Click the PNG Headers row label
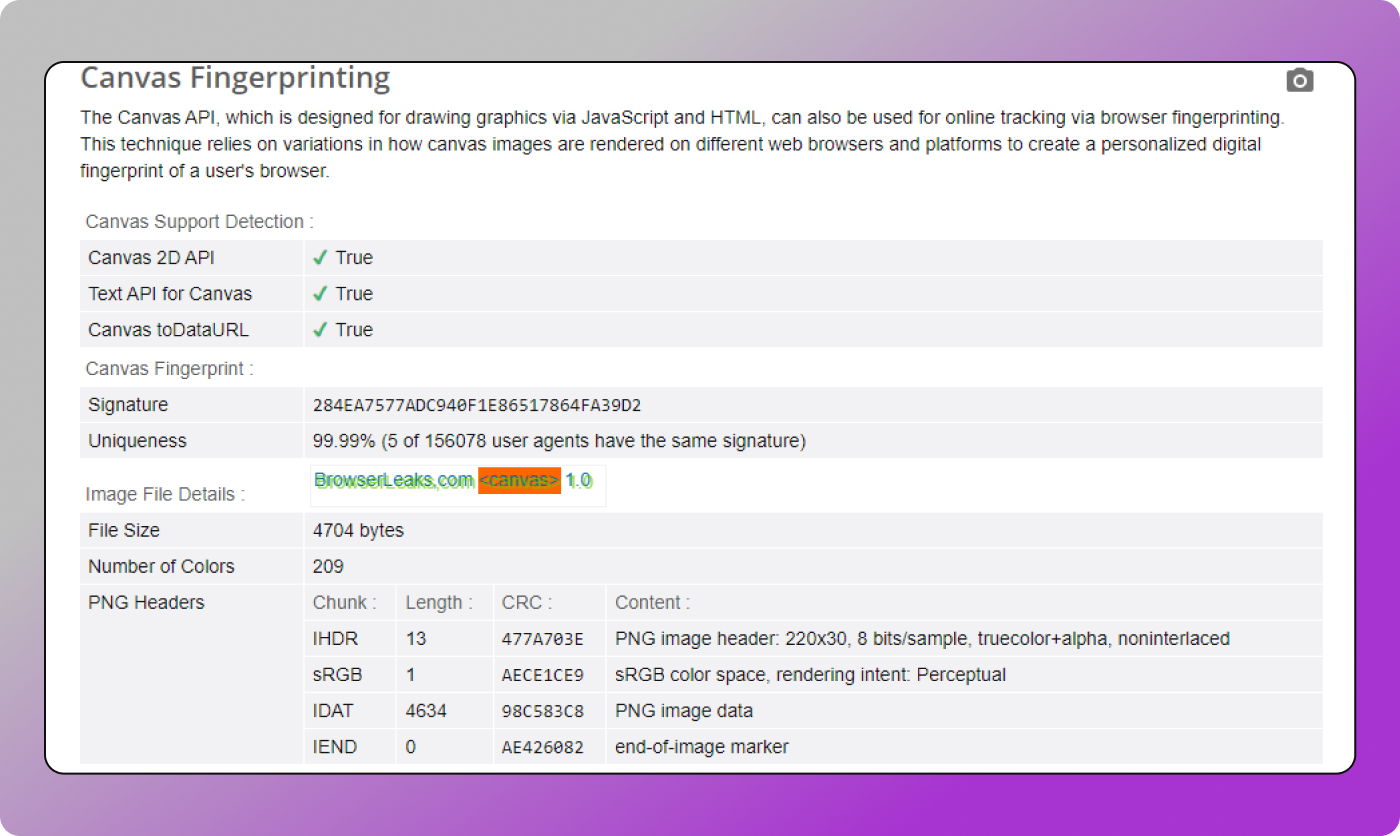Screen dimensions: 1400x836 pyautogui.click(x=146, y=603)
